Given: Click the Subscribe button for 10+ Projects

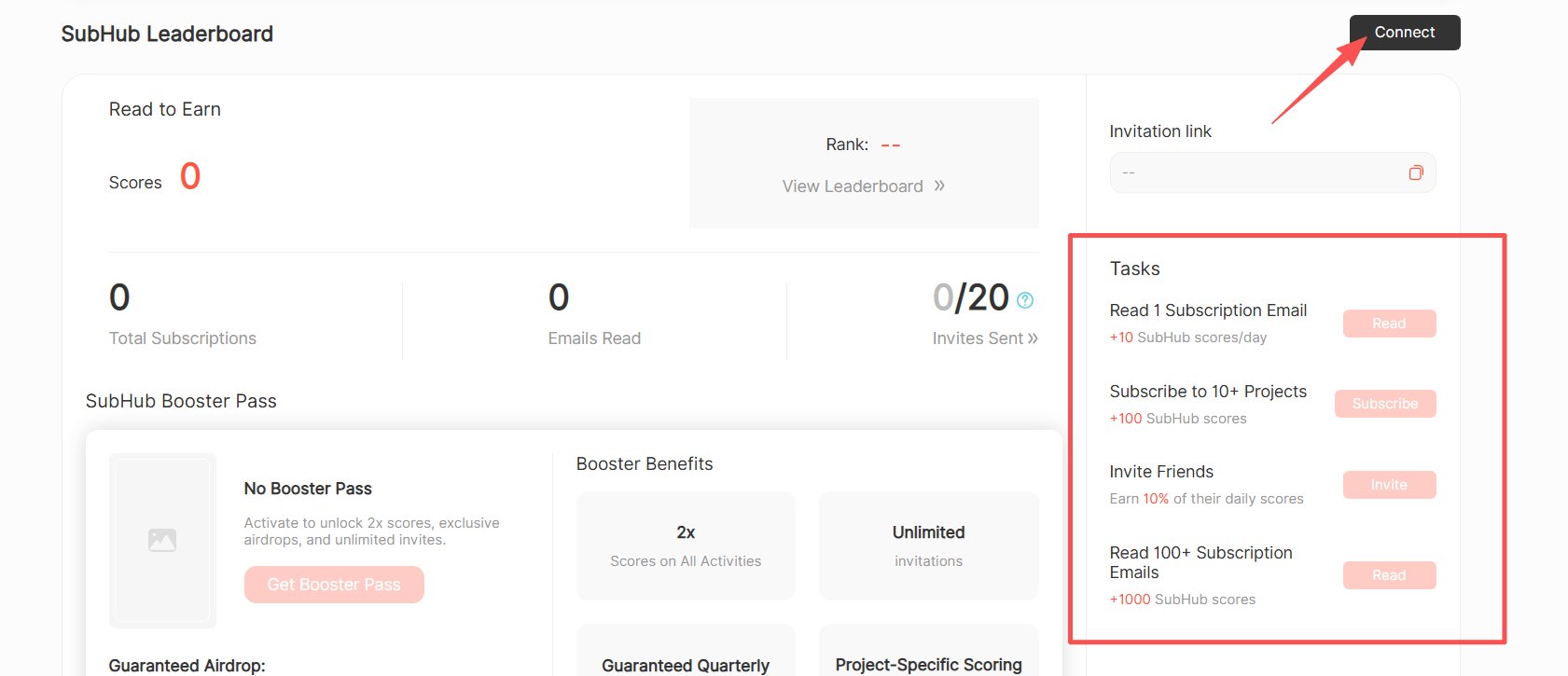Looking at the screenshot, I should point(1385,404).
